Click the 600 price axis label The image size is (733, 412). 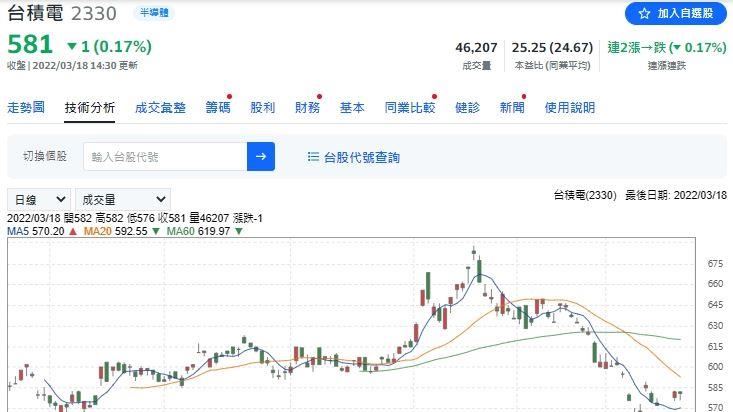[715, 367]
